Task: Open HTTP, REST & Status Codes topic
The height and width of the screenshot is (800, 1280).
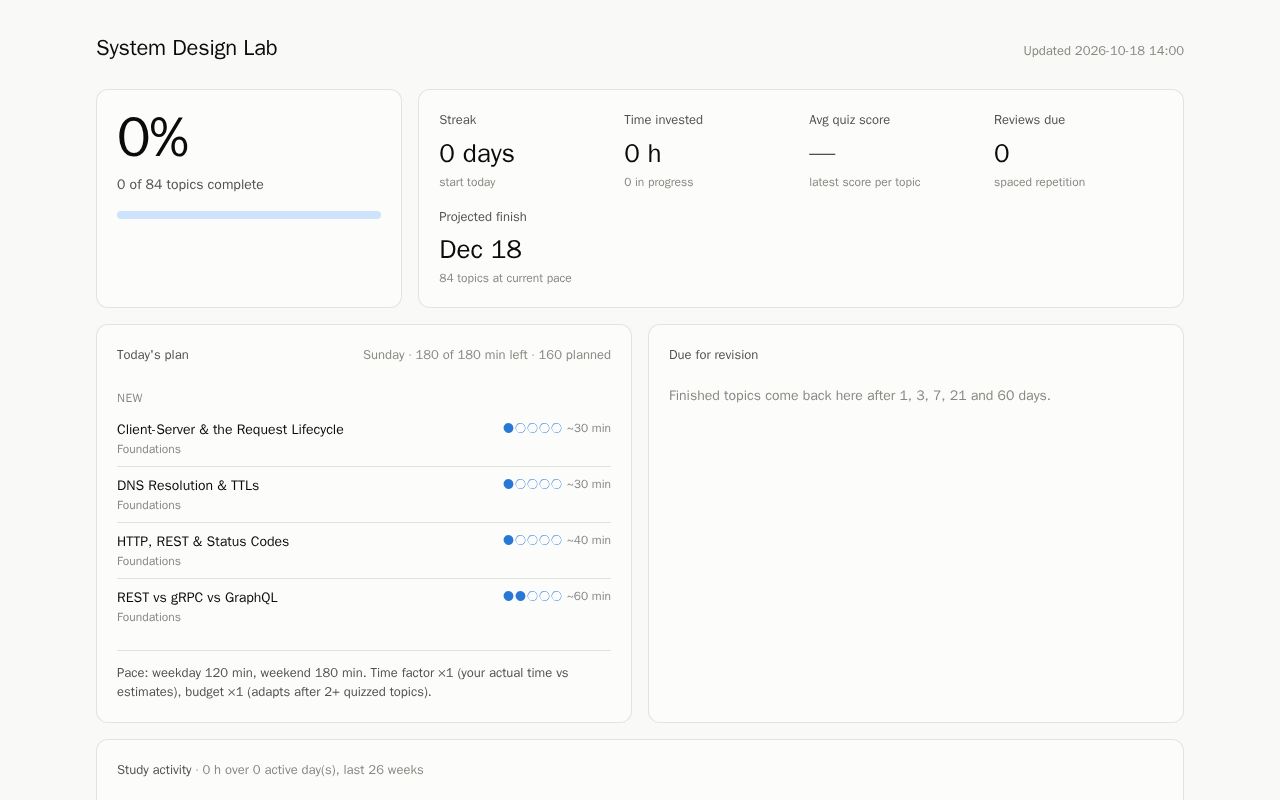Action: pos(203,541)
